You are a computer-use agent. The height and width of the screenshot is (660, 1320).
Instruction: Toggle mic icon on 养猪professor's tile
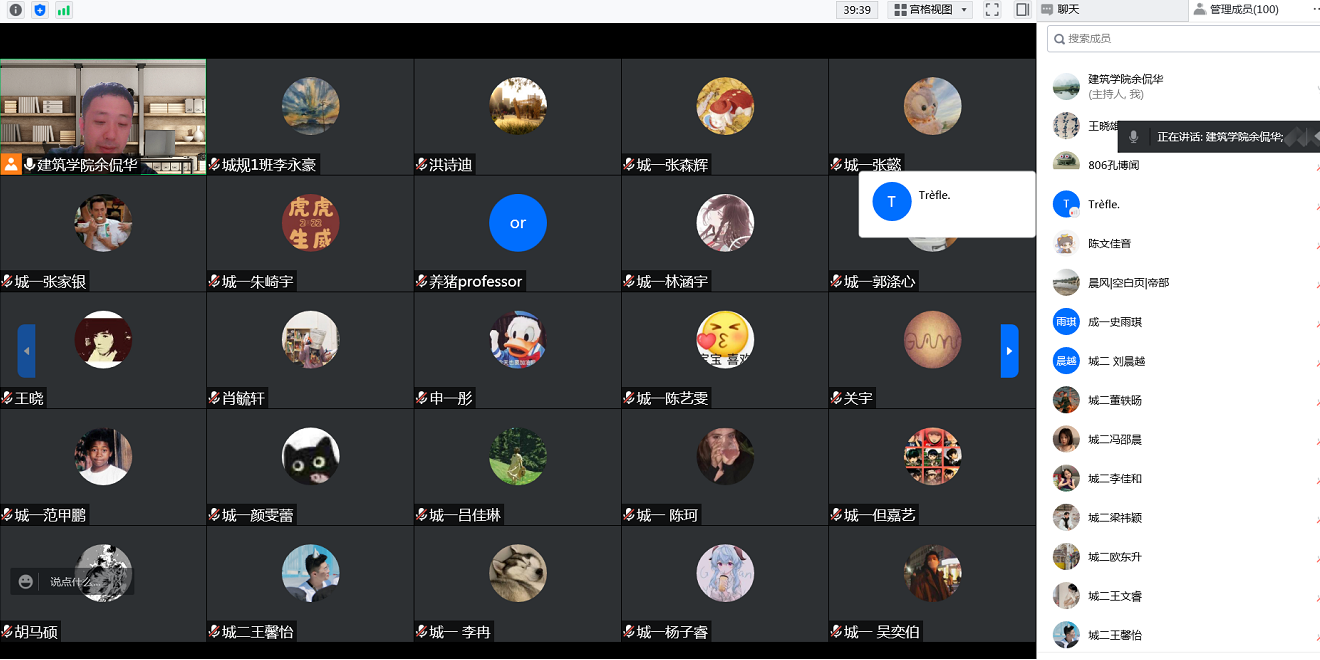point(422,282)
